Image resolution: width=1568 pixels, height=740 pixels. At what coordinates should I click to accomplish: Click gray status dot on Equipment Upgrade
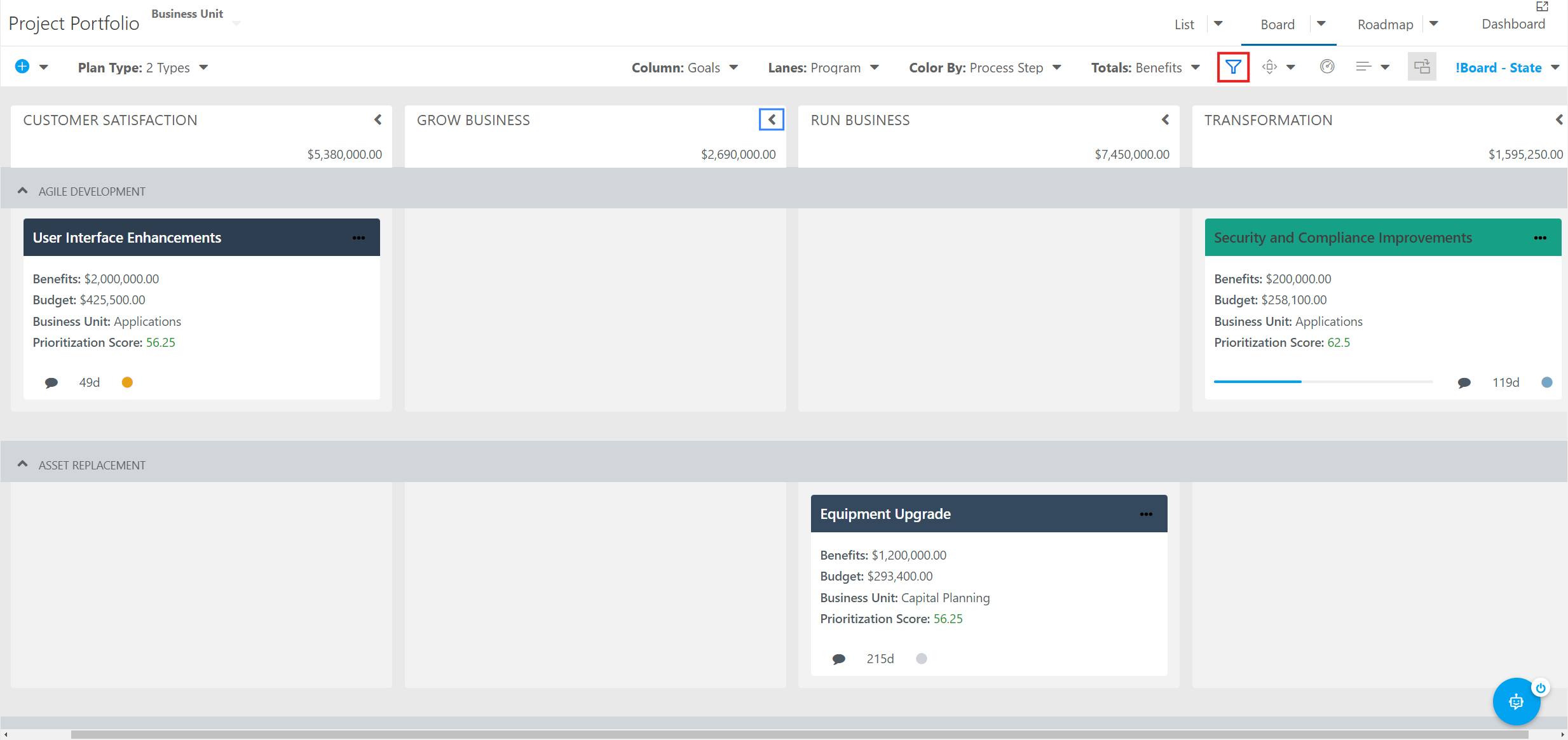coord(922,659)
